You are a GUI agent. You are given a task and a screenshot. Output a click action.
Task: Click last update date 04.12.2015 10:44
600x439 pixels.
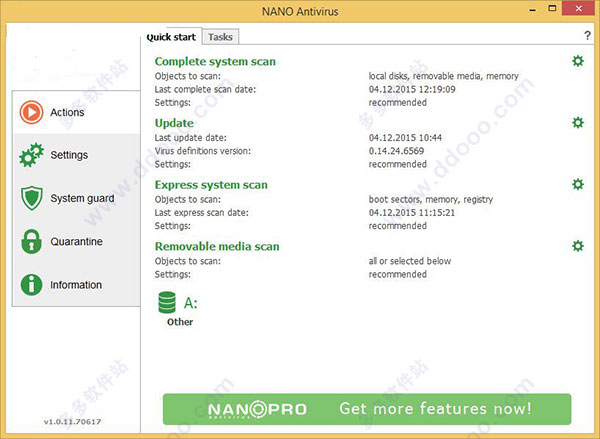tap(405, 137)
